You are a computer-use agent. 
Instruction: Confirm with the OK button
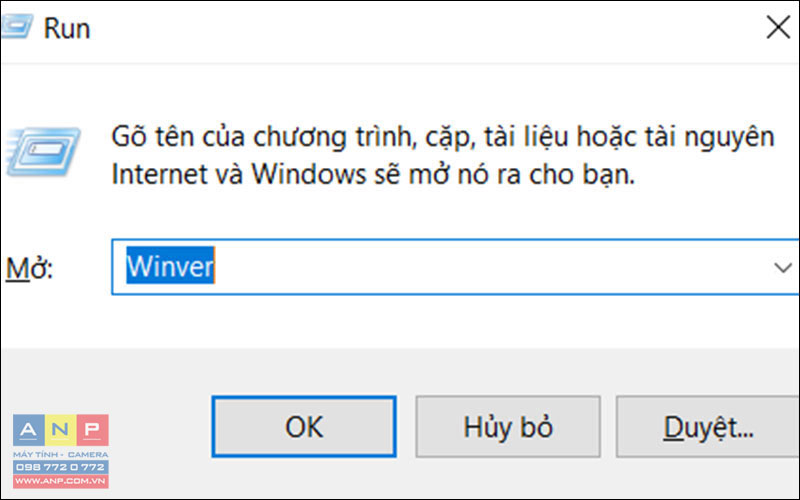[304, 427]
